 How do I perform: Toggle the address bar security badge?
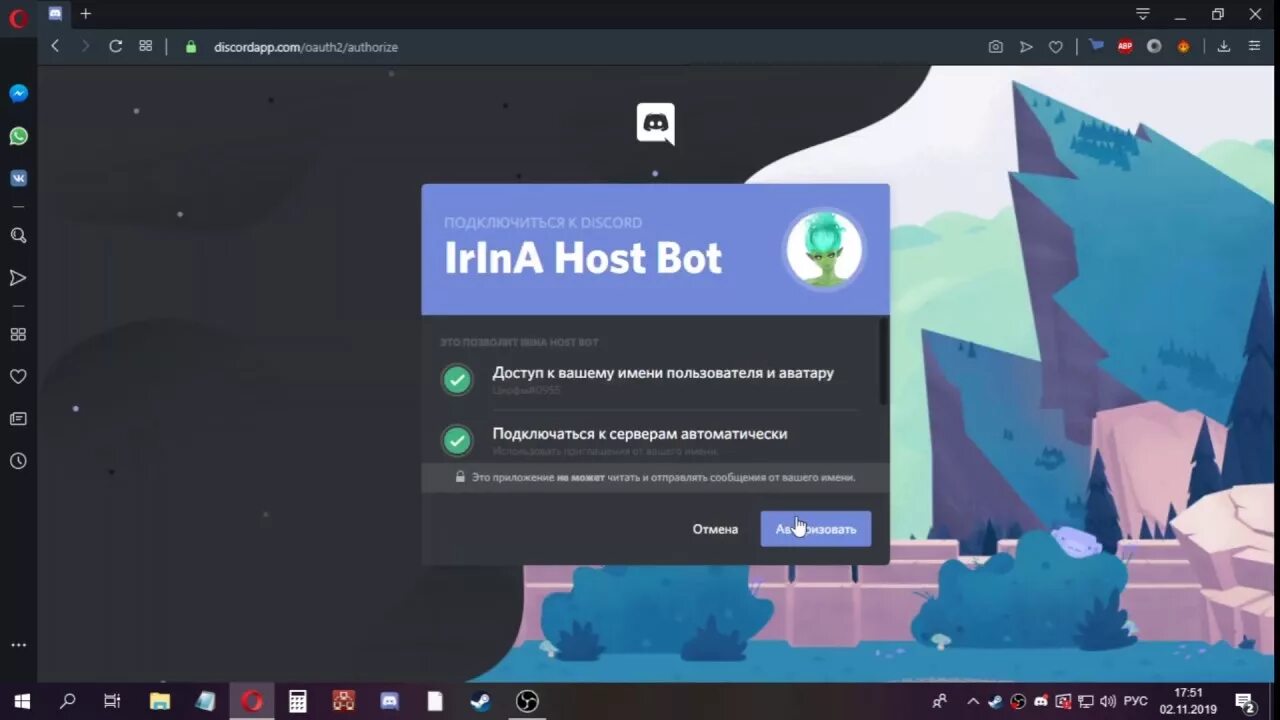click(x=191, y=46)
